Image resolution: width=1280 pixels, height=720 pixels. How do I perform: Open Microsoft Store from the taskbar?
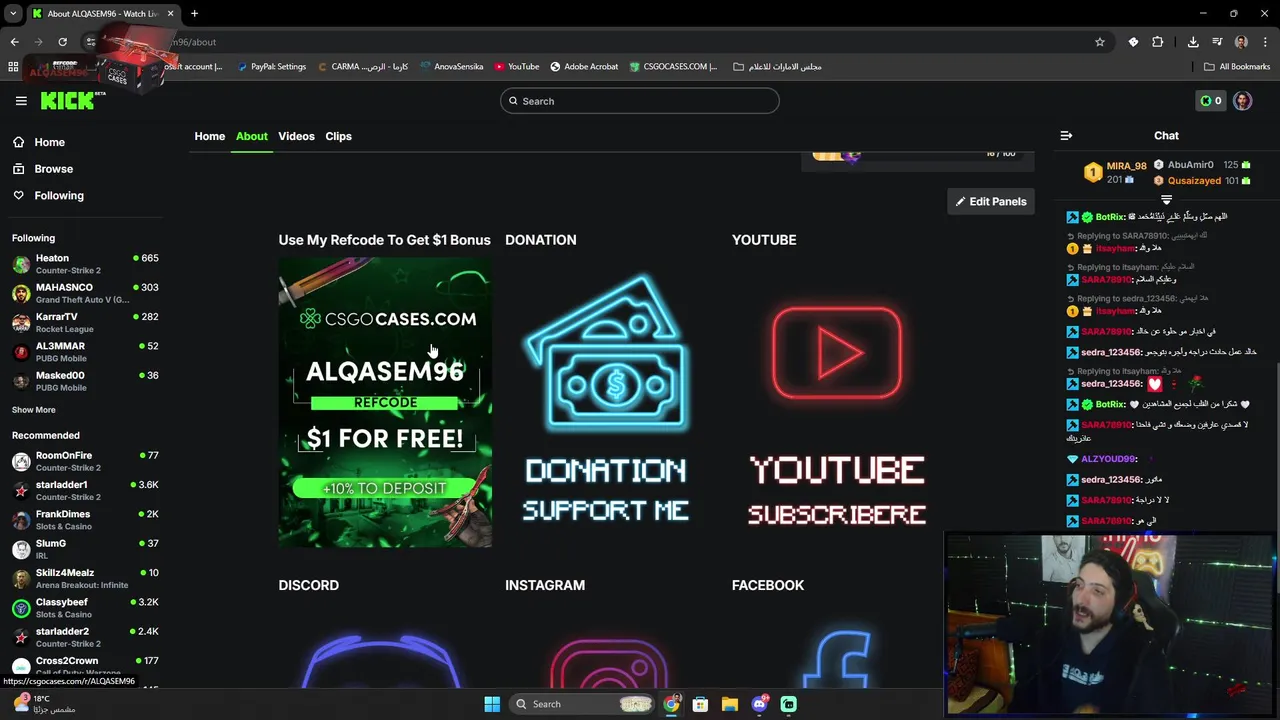tap(700, 704)
